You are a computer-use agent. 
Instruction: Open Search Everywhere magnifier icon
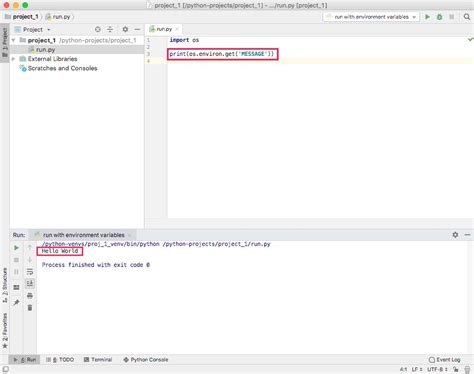467,17
